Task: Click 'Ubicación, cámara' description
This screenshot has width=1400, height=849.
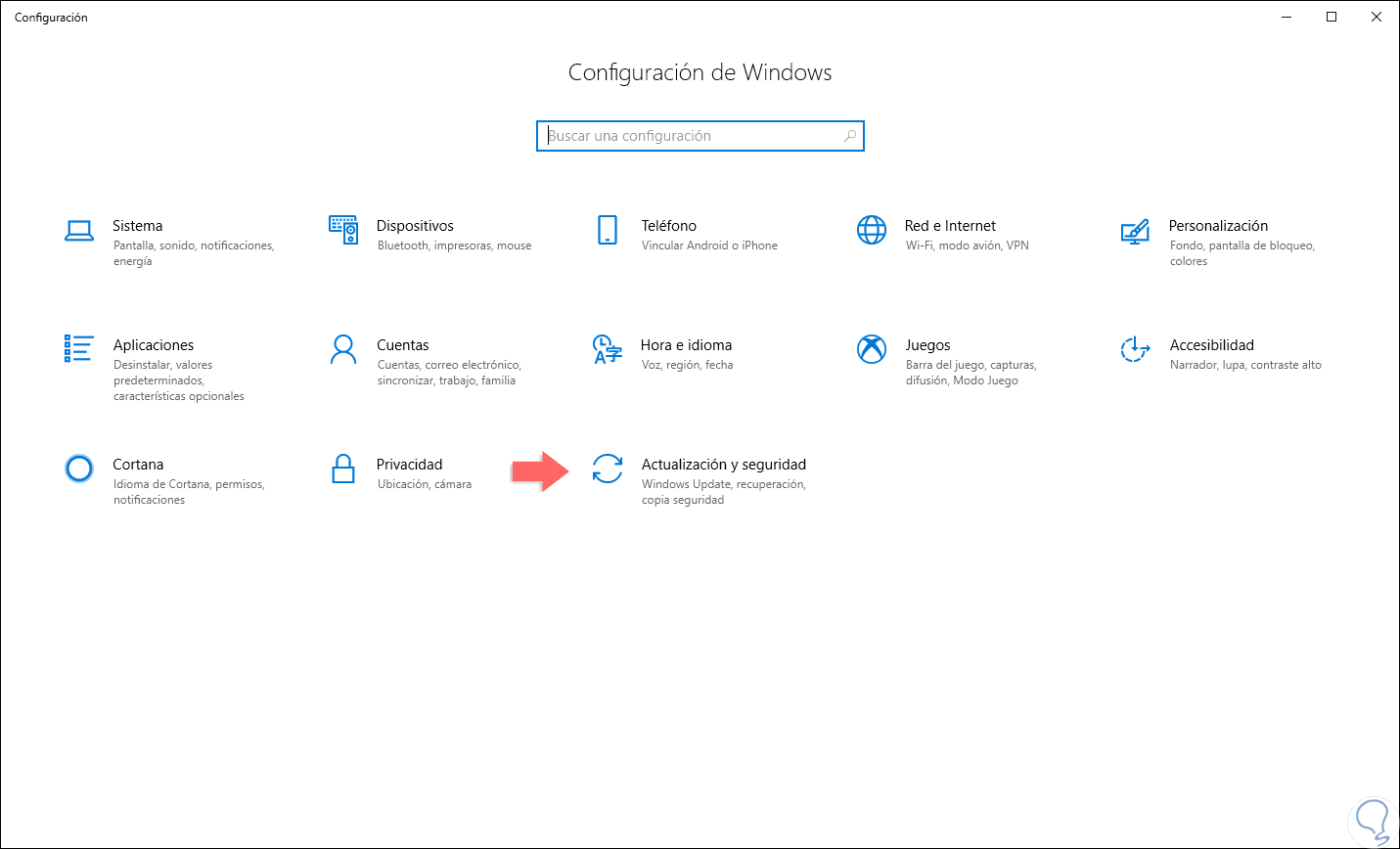Action: [425, 484]
